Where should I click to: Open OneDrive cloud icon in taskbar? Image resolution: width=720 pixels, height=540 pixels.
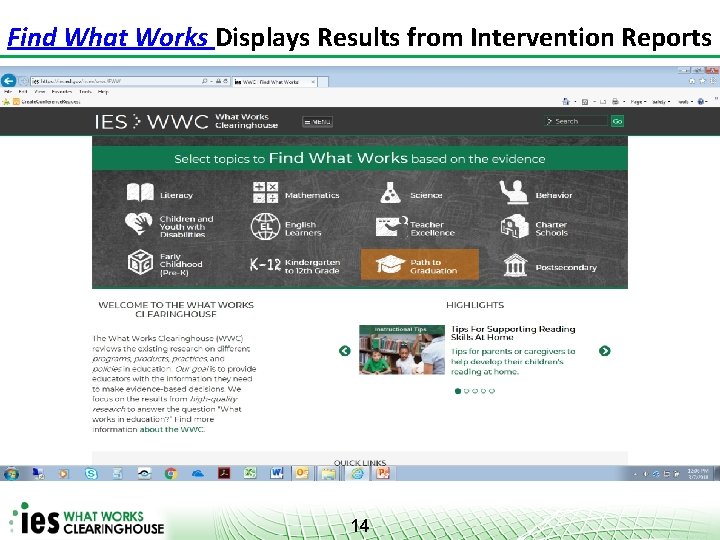197,473
